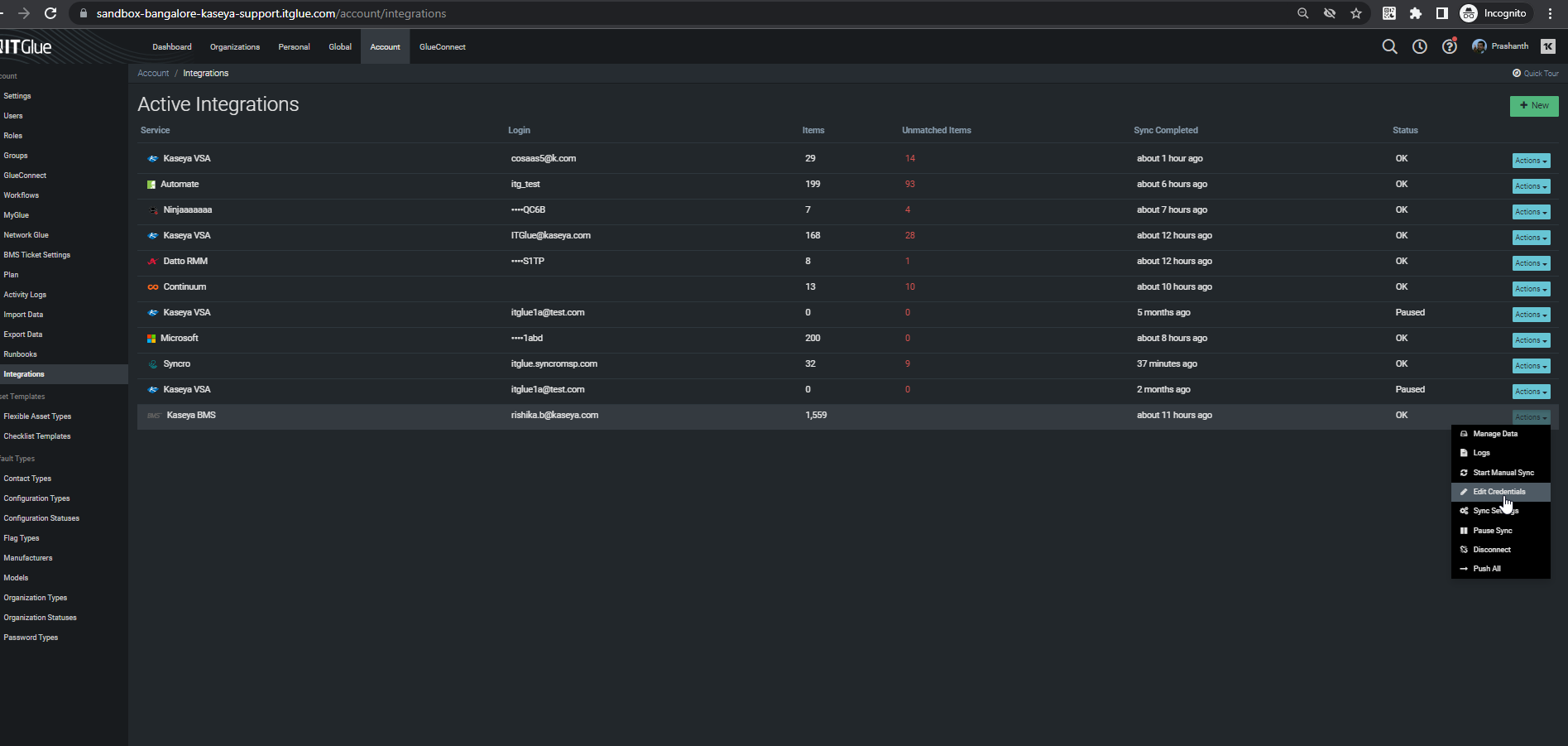Open Runbooks sidebar link
Screen dimensions: 1568x746
(x=20, y=354)
